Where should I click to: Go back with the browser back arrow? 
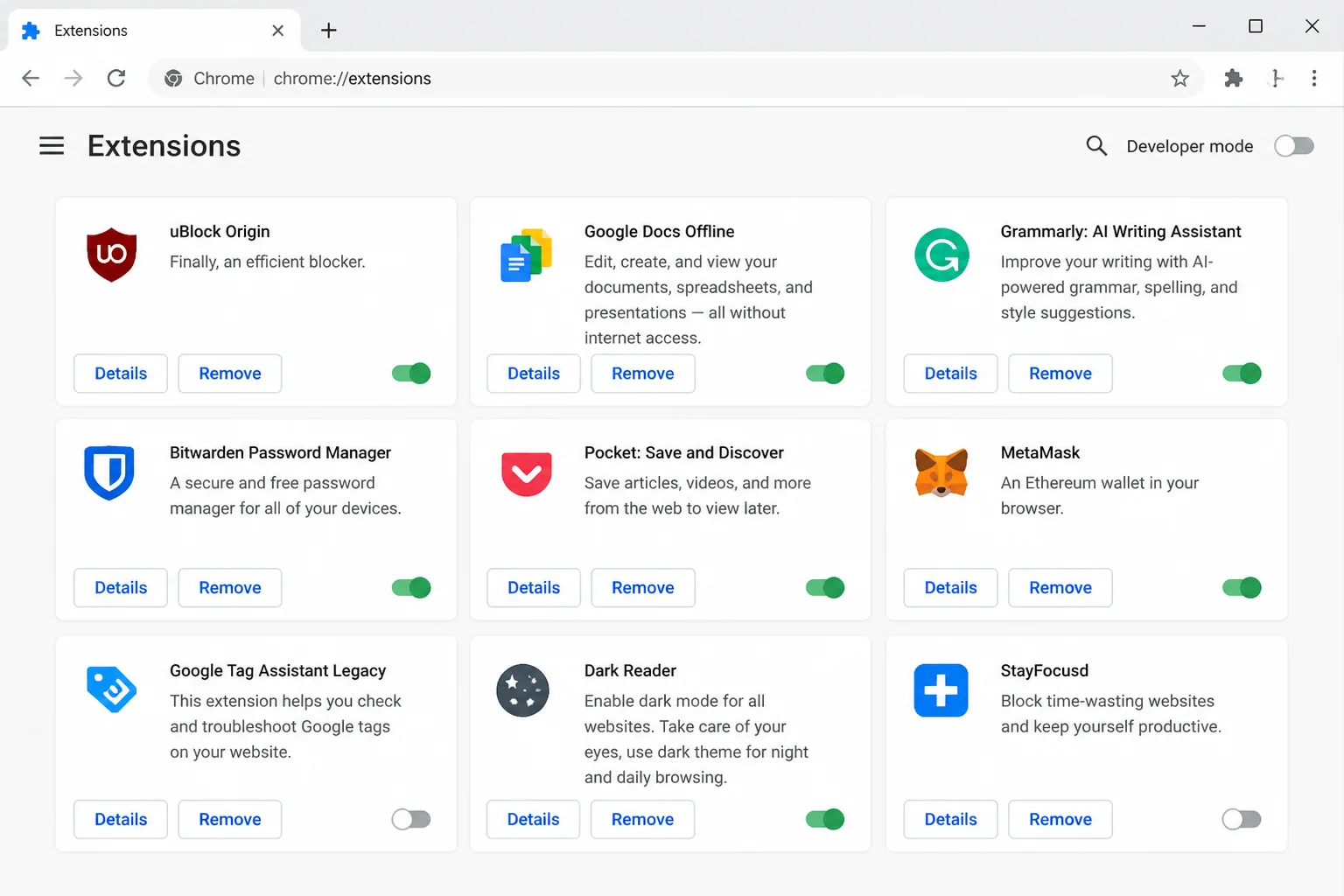tap(31, 79)
